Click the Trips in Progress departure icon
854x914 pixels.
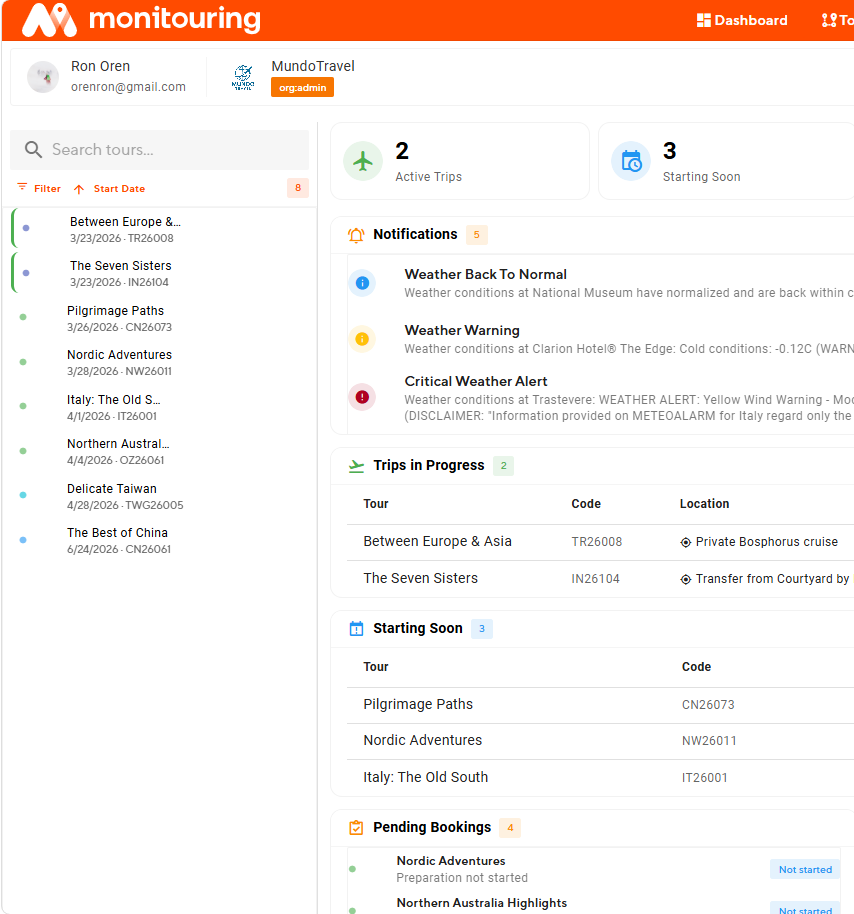coord(358,465)
